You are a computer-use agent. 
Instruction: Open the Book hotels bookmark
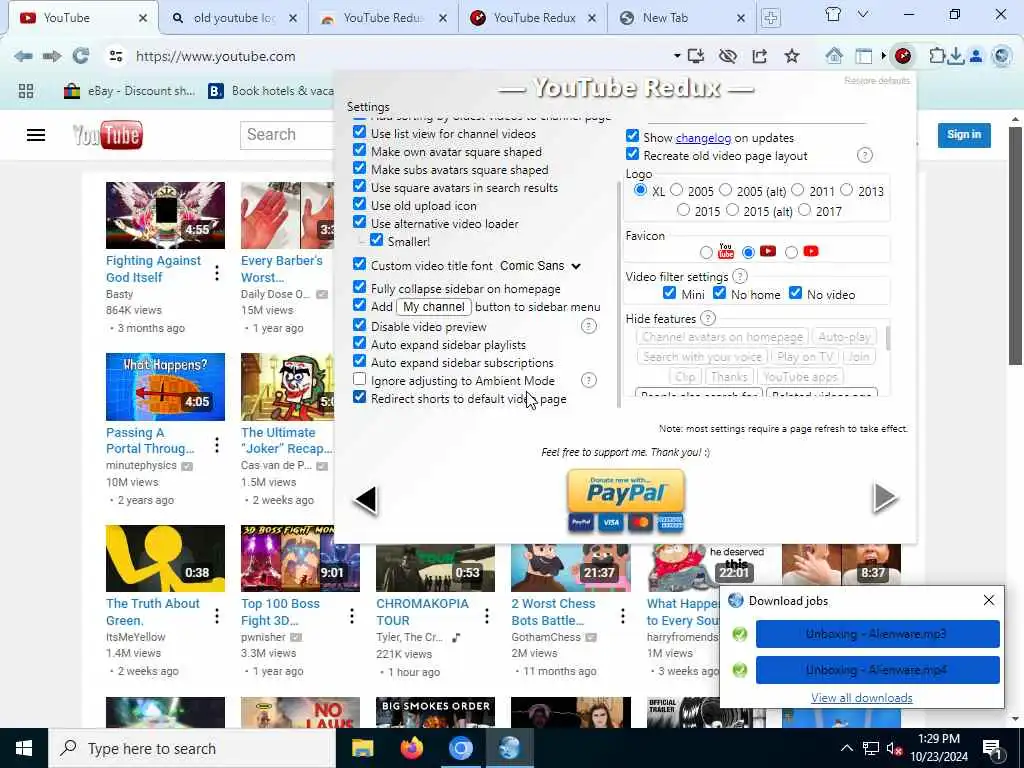[x=270, y=91]
